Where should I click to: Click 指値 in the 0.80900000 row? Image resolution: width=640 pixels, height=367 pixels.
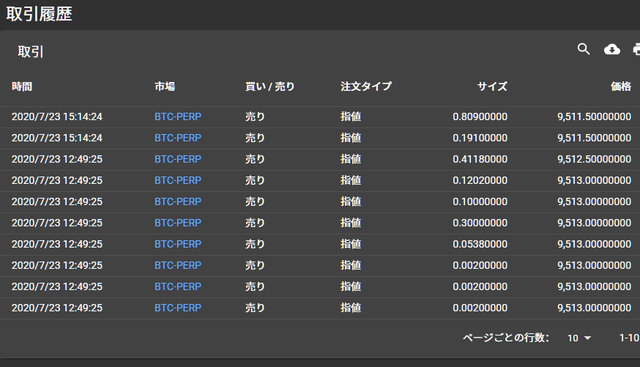(351, 117)
